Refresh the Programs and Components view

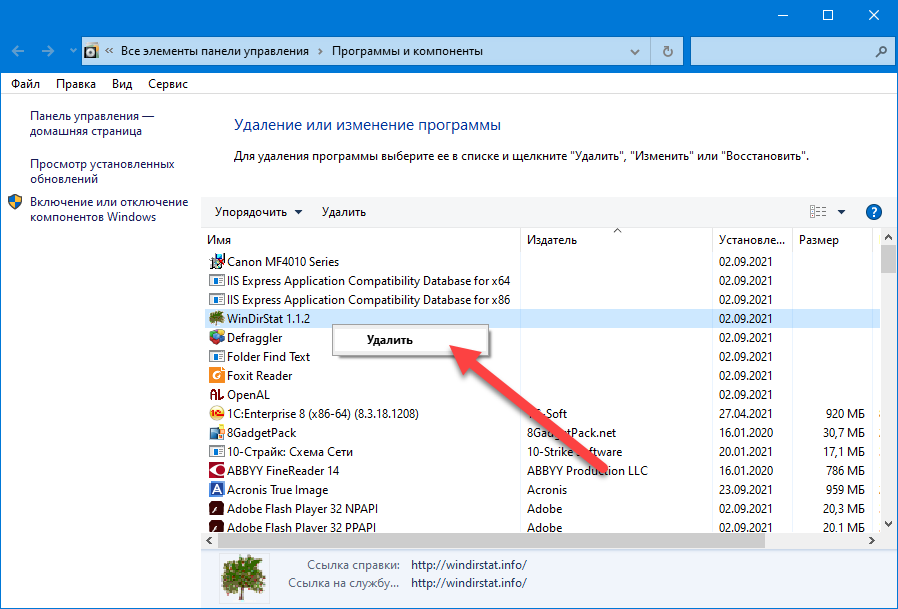click(668, 51)
